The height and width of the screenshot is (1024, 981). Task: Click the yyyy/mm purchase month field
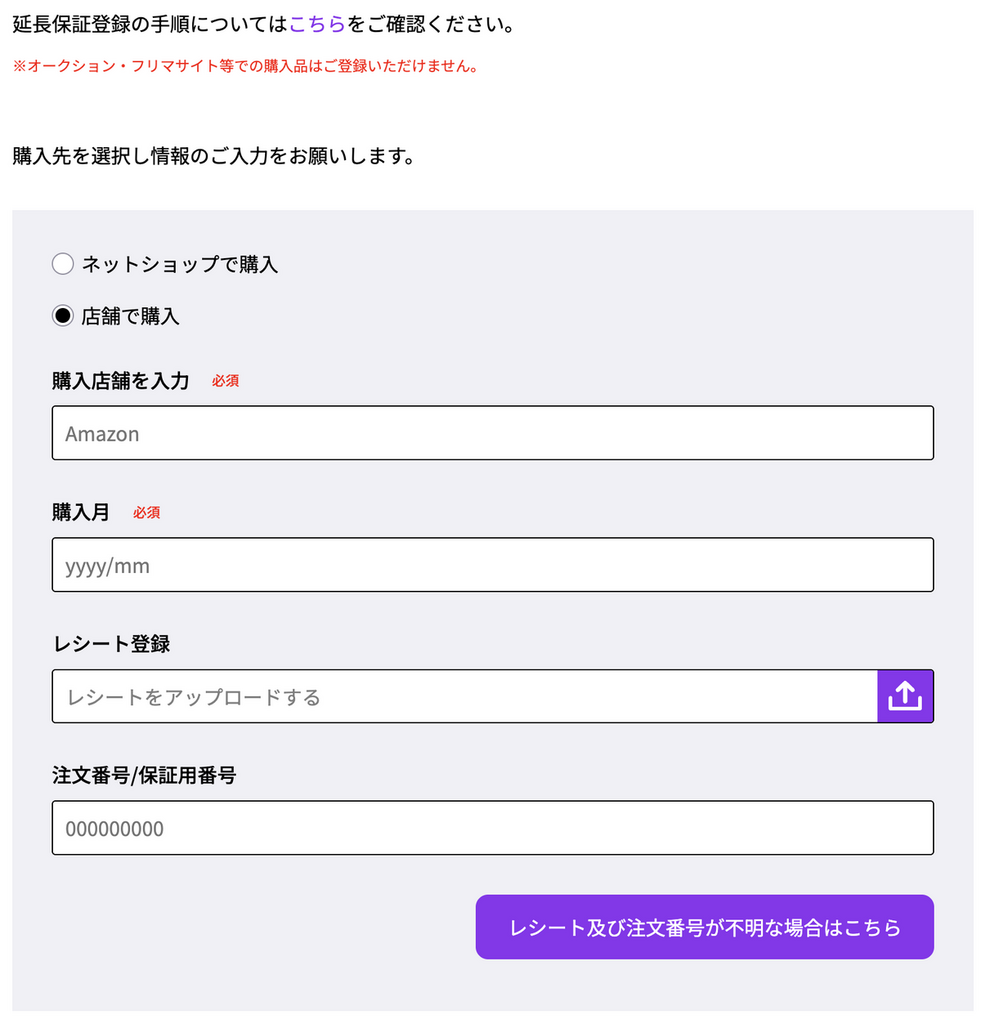coord(492,565)
